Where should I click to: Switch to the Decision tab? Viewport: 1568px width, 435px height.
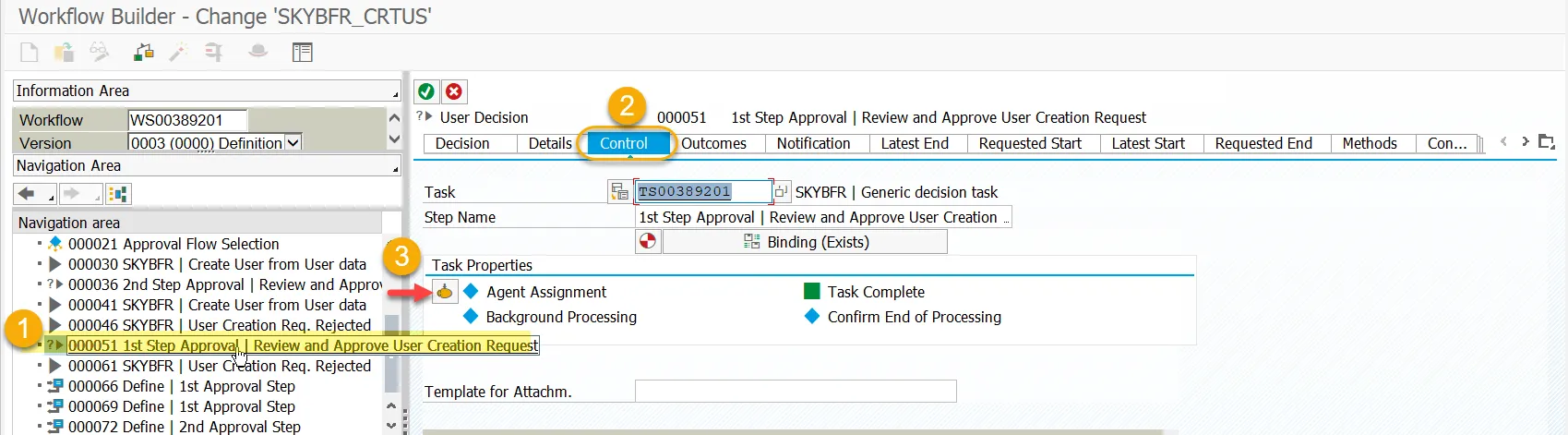(x=462, y=143)
